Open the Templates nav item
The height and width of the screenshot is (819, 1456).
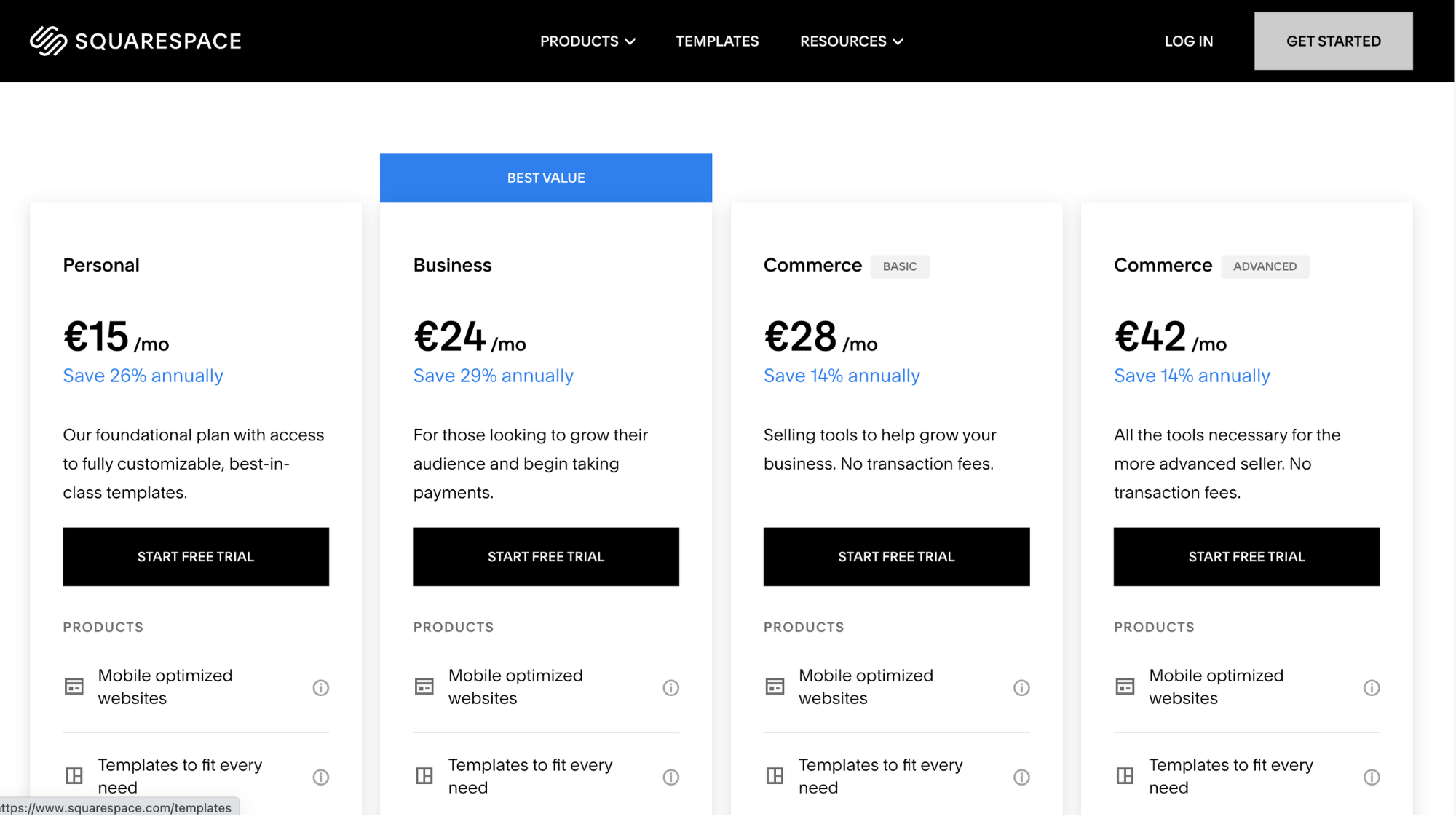coord(717,41)
